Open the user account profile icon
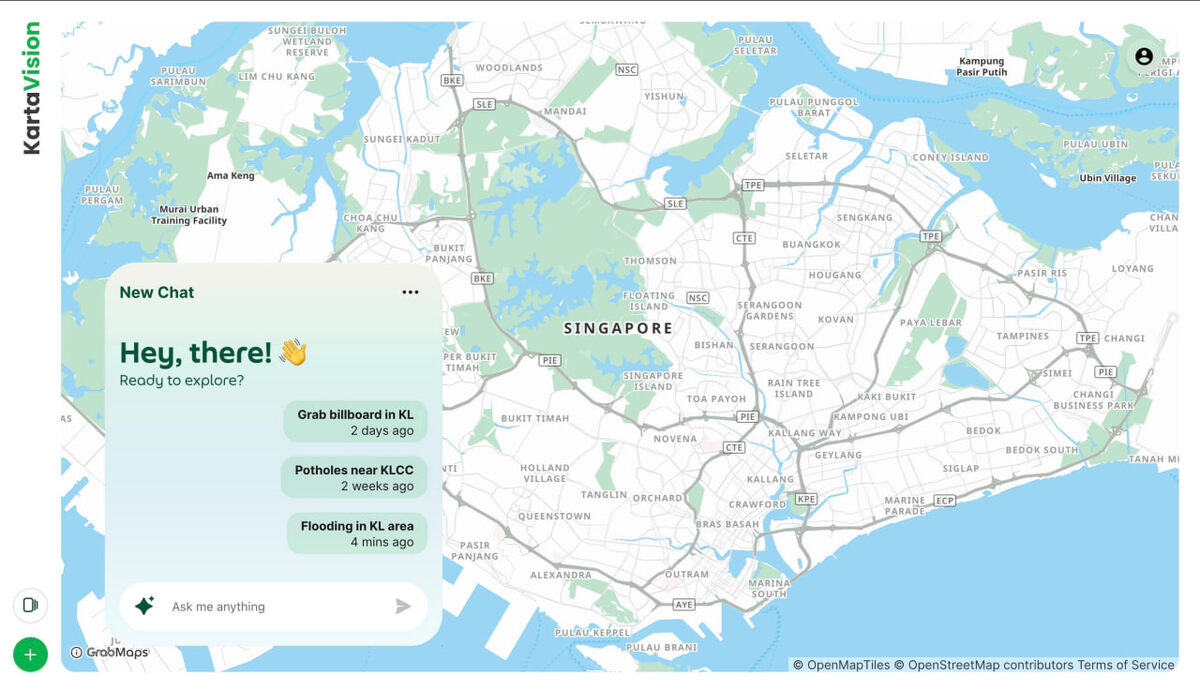 pos(1144,56)
